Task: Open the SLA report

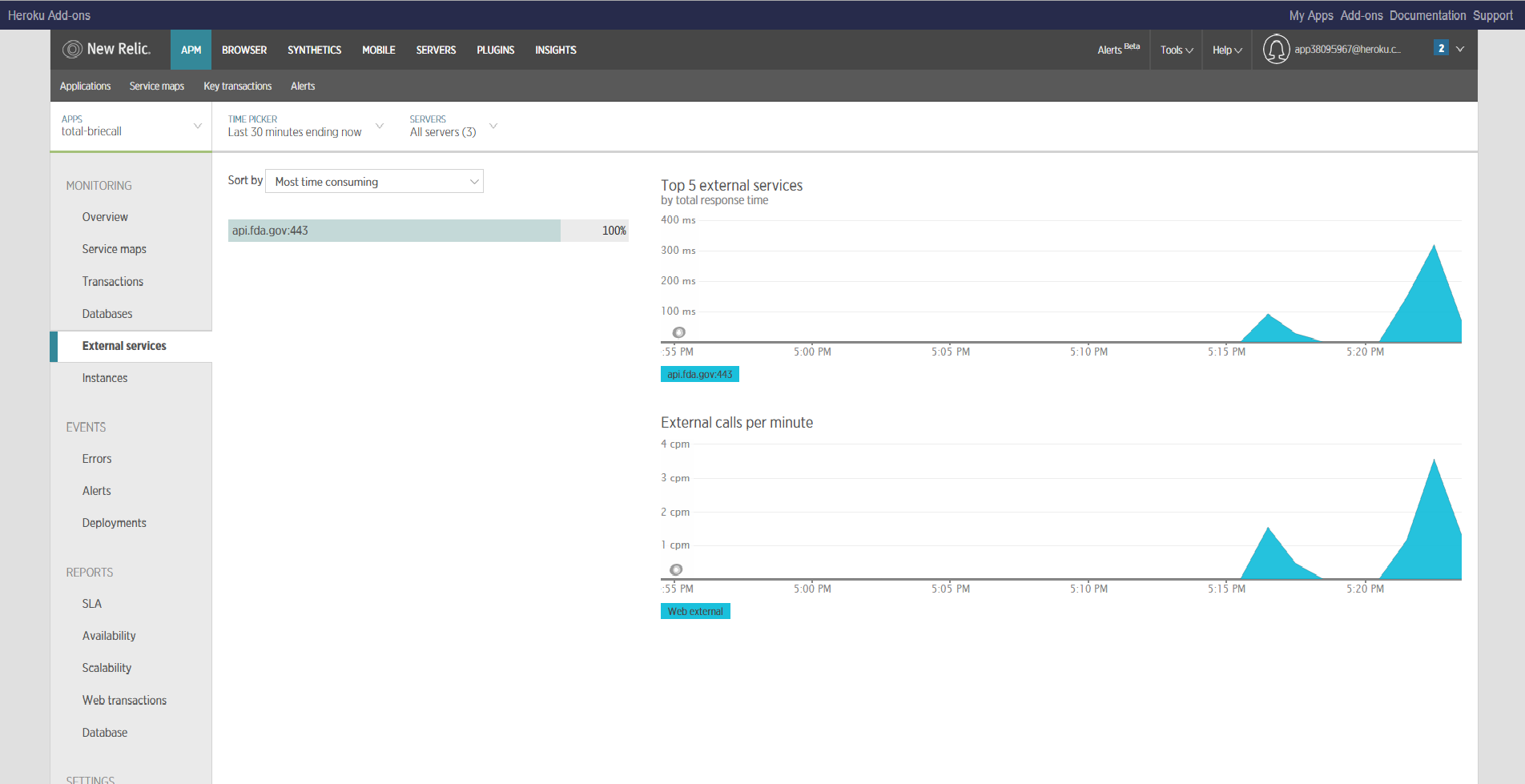Action: pyautogui.click(x=92, y=604)
